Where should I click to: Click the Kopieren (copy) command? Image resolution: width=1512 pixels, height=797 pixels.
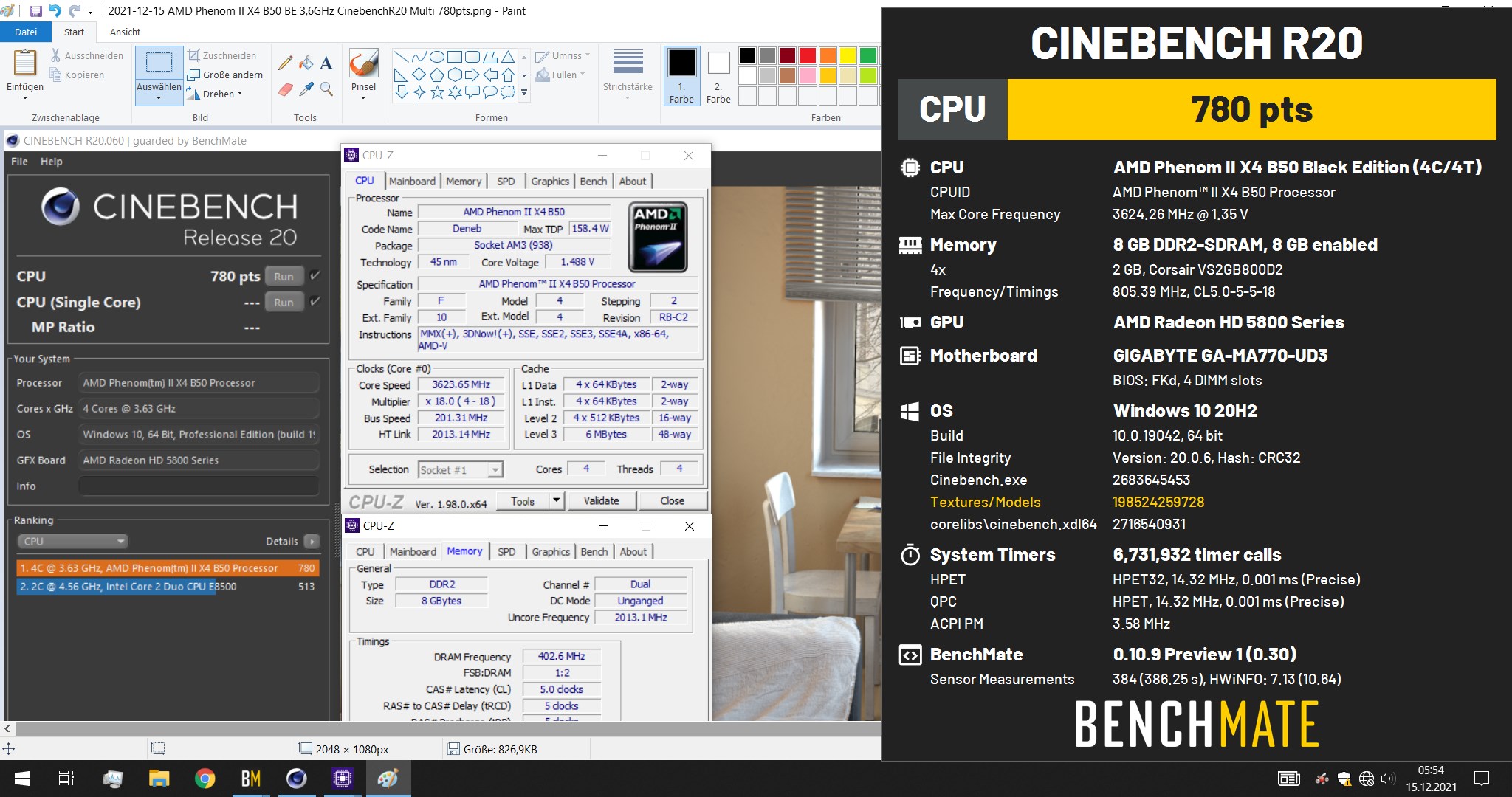[77, 75]
